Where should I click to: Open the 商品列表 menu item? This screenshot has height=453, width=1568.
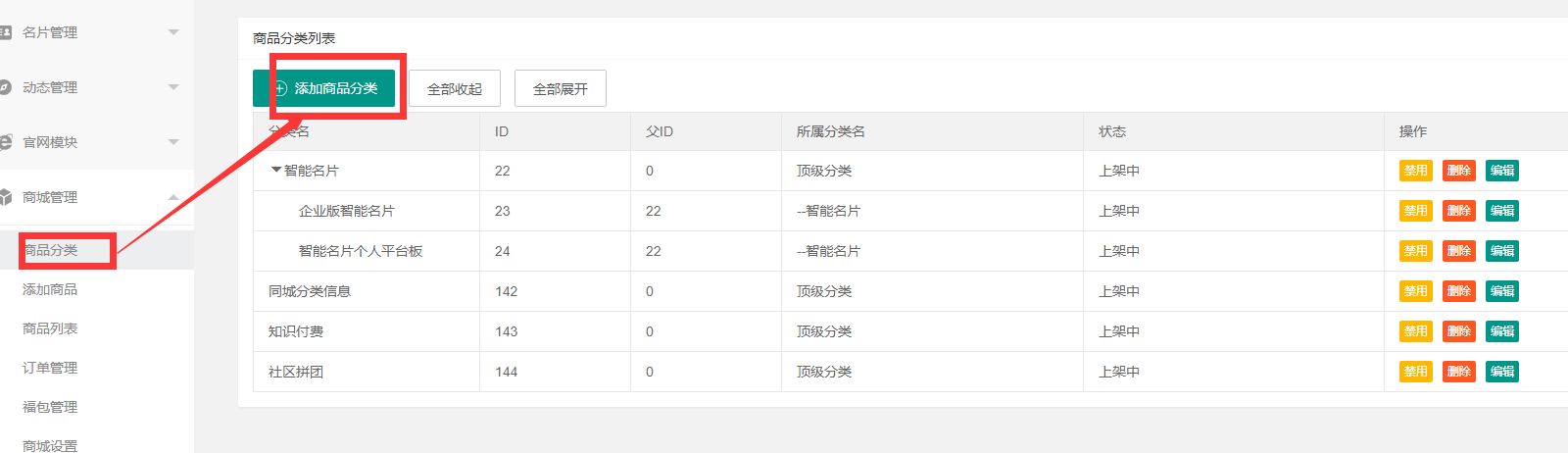click(x=50, y=328)
